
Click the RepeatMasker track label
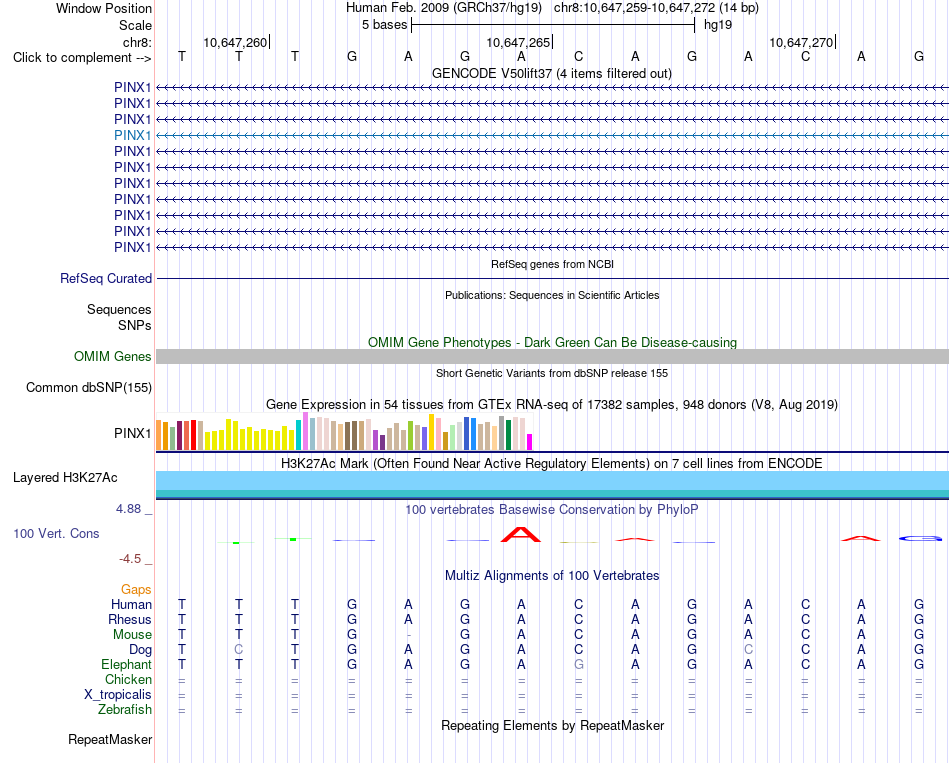click(110, 739)
